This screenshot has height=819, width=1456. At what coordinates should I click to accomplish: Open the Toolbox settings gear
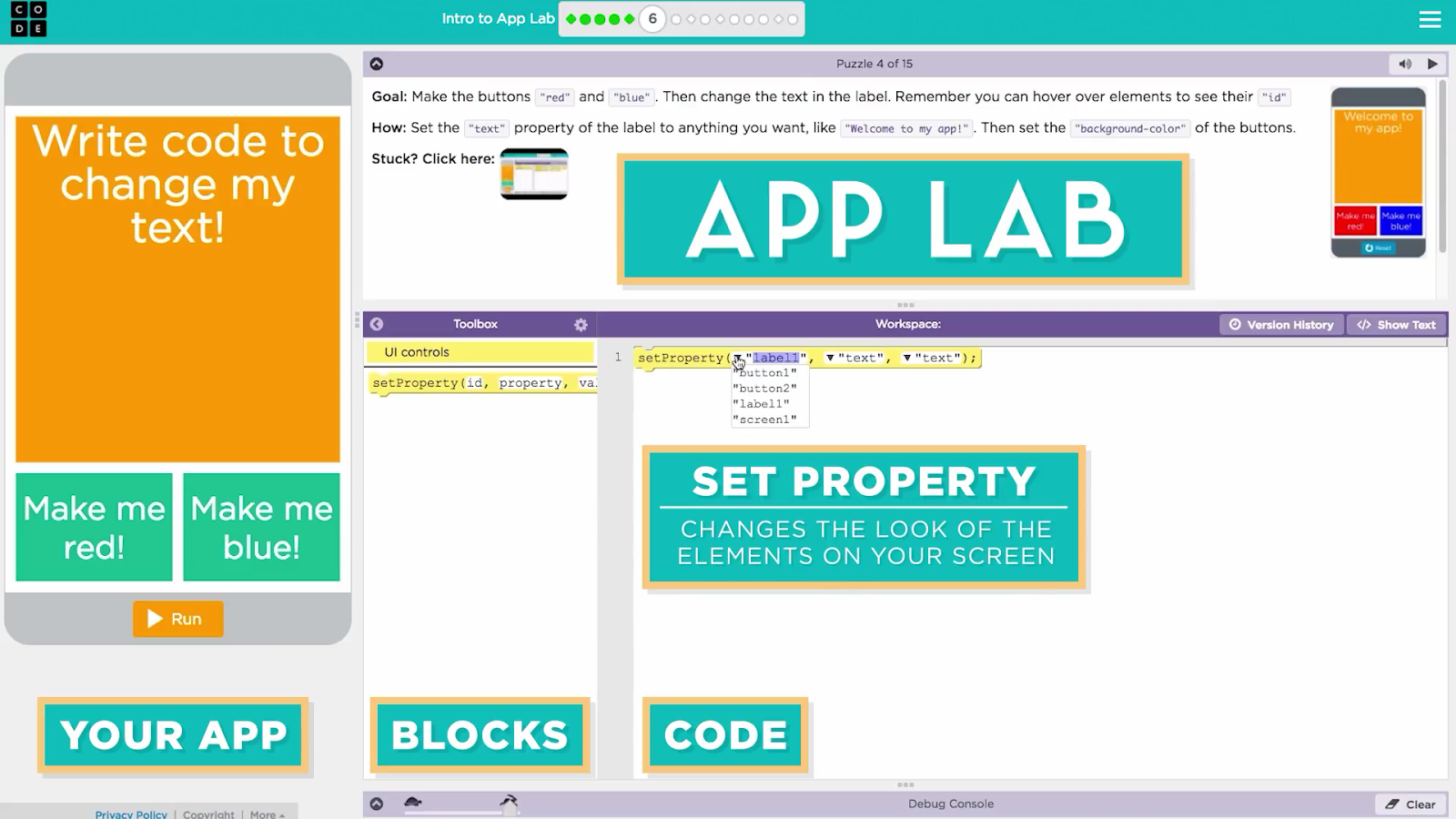coord(581,325)
